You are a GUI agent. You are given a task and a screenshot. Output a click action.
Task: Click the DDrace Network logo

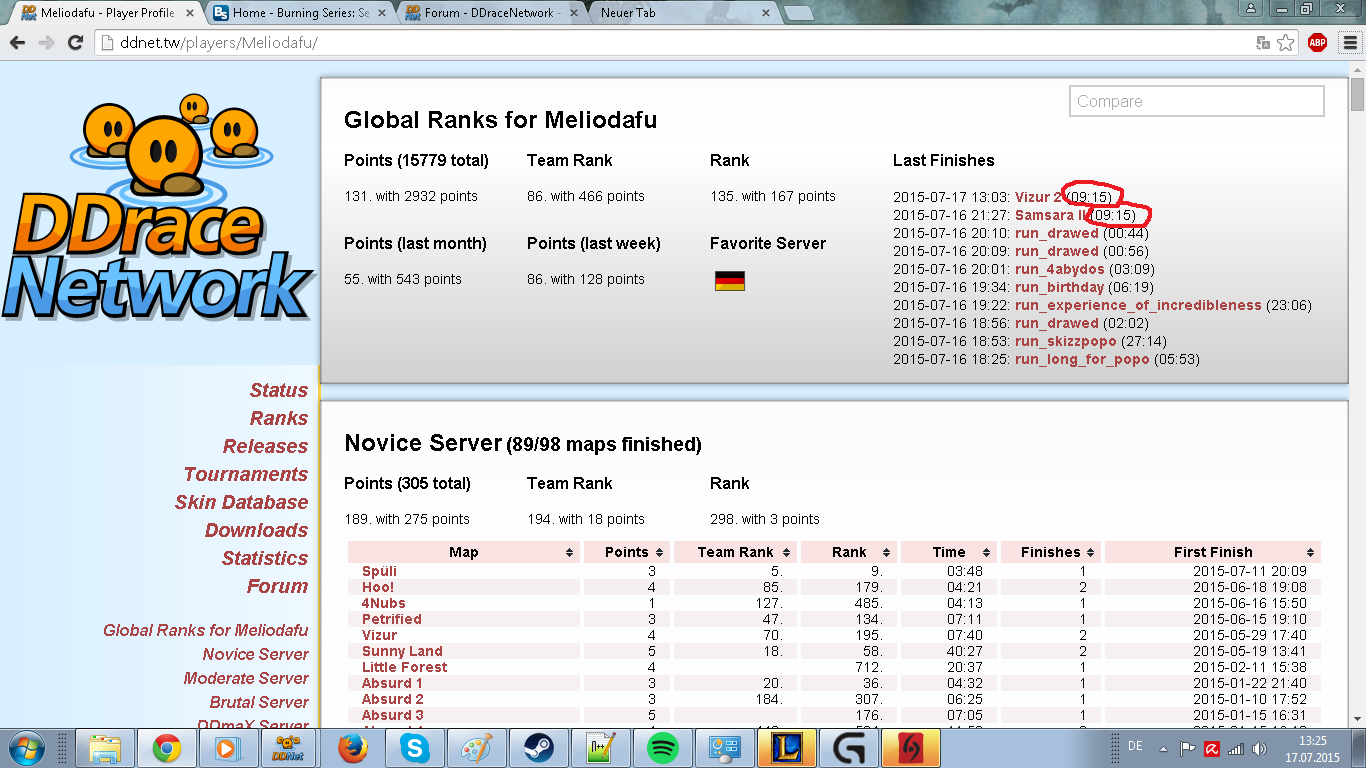tap(160, 210)
